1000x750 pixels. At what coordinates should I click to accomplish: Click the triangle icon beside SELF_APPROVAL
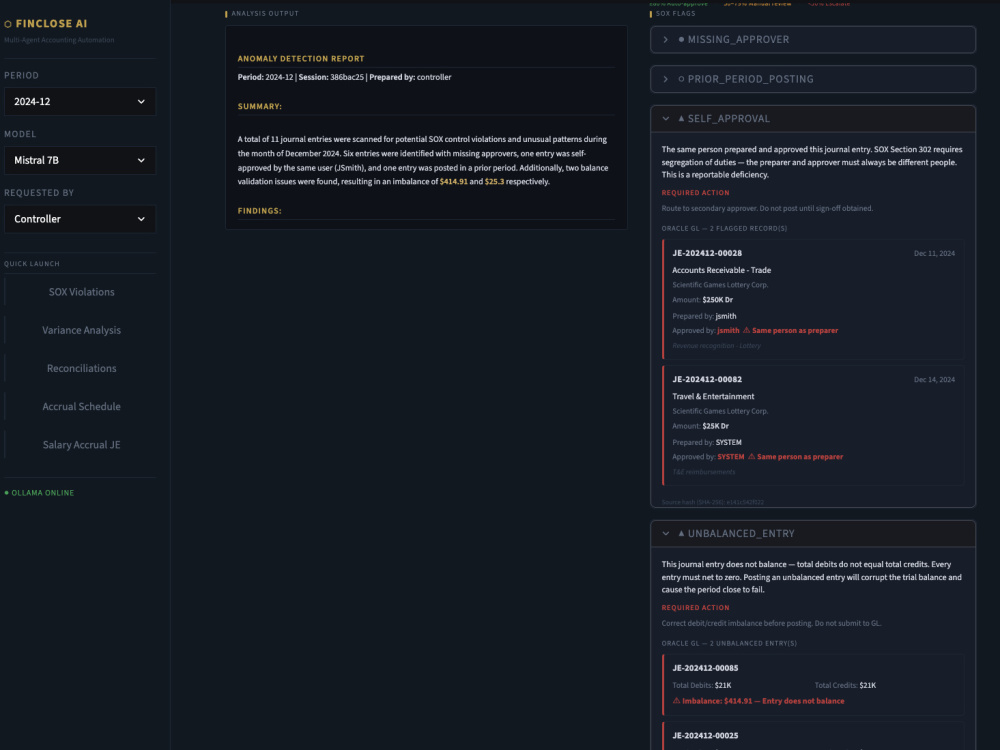coord(681,119)
